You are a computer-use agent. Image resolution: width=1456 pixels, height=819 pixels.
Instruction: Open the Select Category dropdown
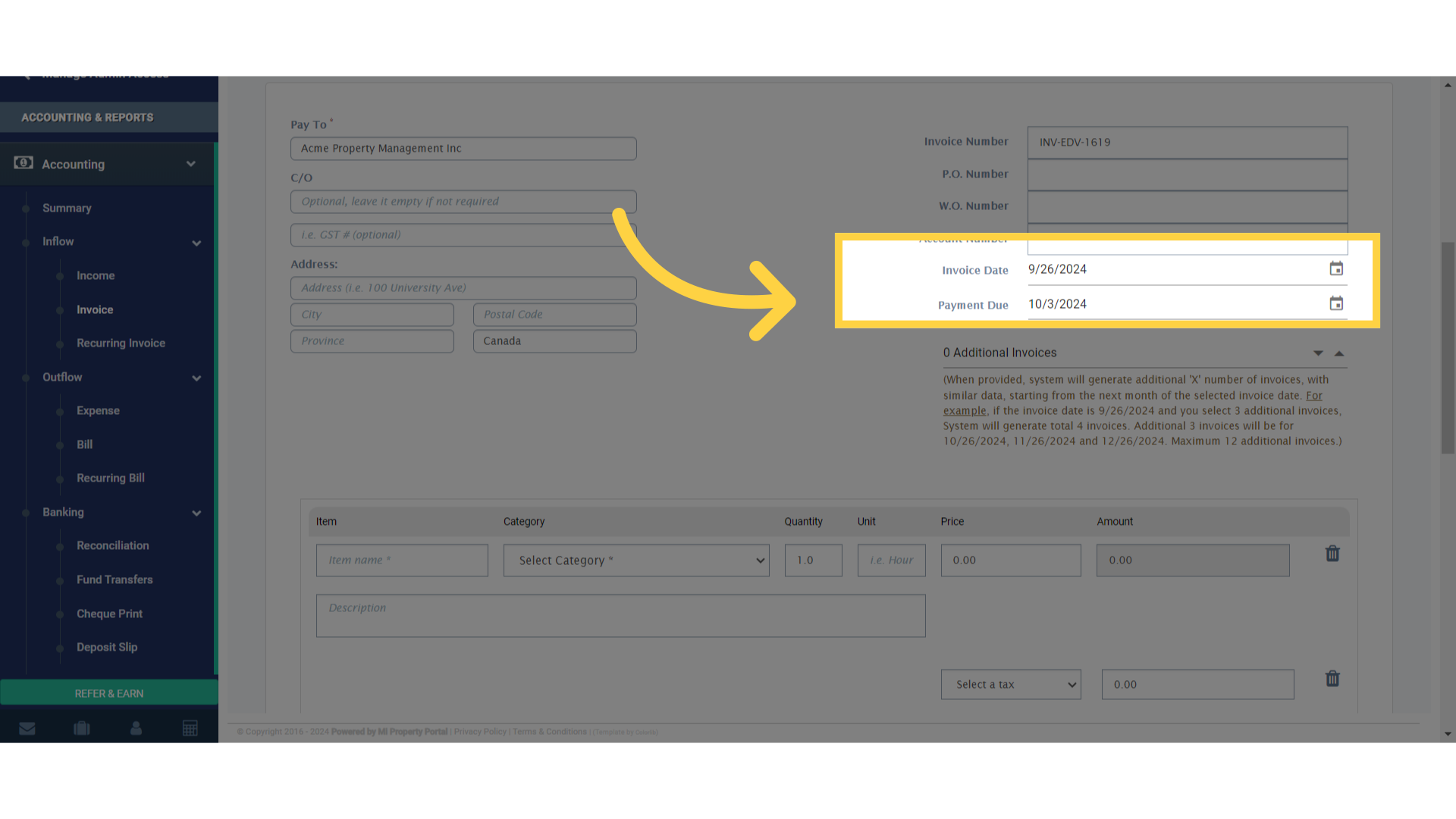636,560
